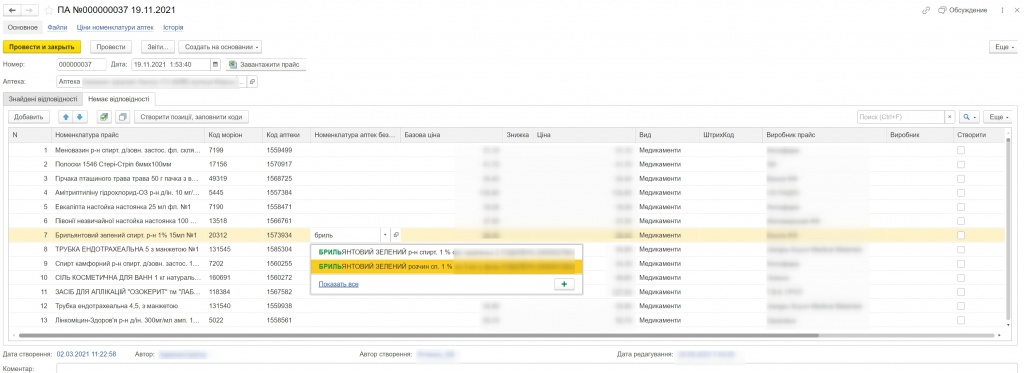This screenshot has height=373, width=1024.
Task: Open the Файли section link
Action: click(x=57, y=27)
